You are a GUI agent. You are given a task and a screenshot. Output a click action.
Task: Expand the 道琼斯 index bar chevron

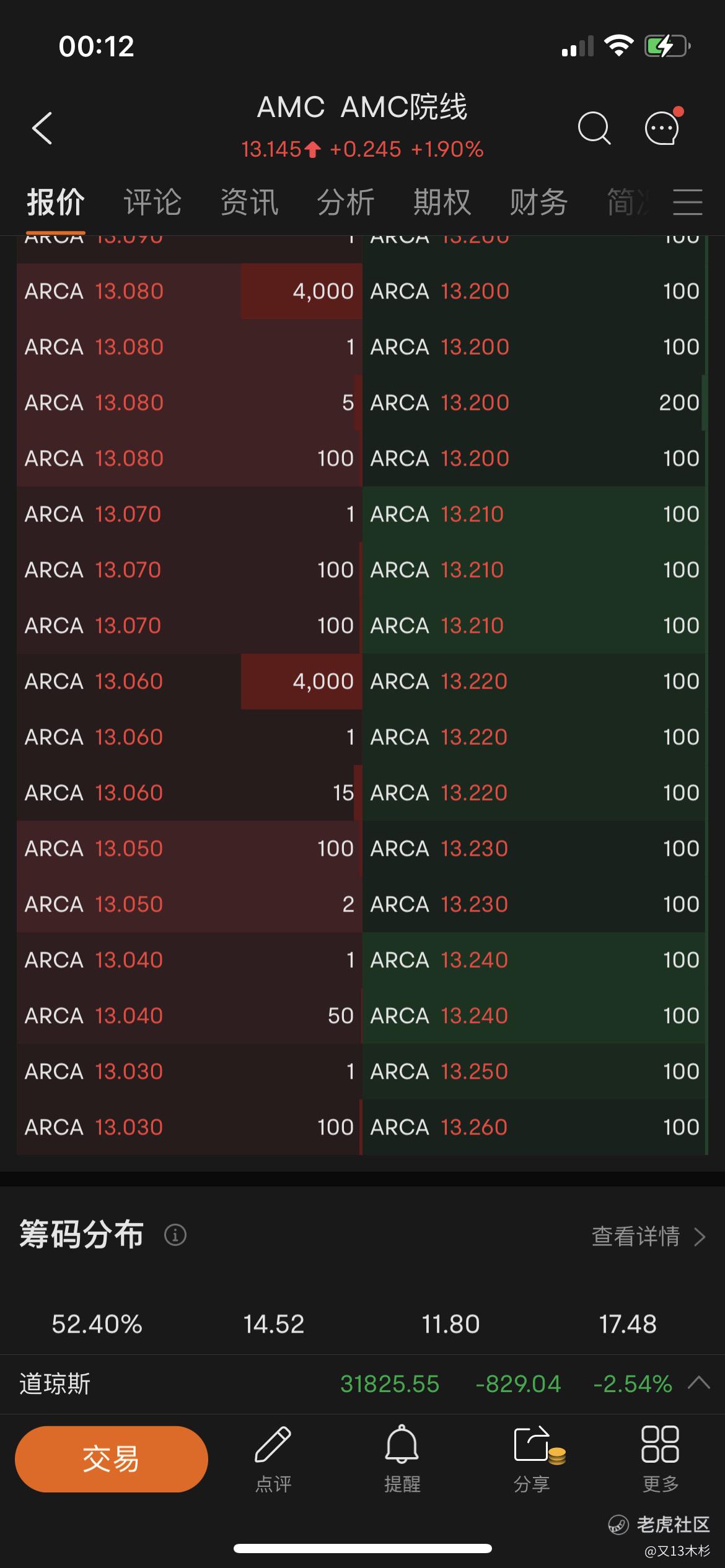click(699, 1383)
